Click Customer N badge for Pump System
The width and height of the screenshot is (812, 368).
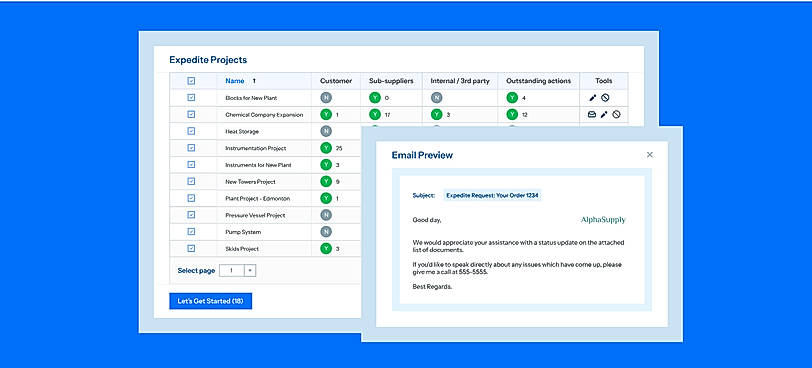pos(326,232)
